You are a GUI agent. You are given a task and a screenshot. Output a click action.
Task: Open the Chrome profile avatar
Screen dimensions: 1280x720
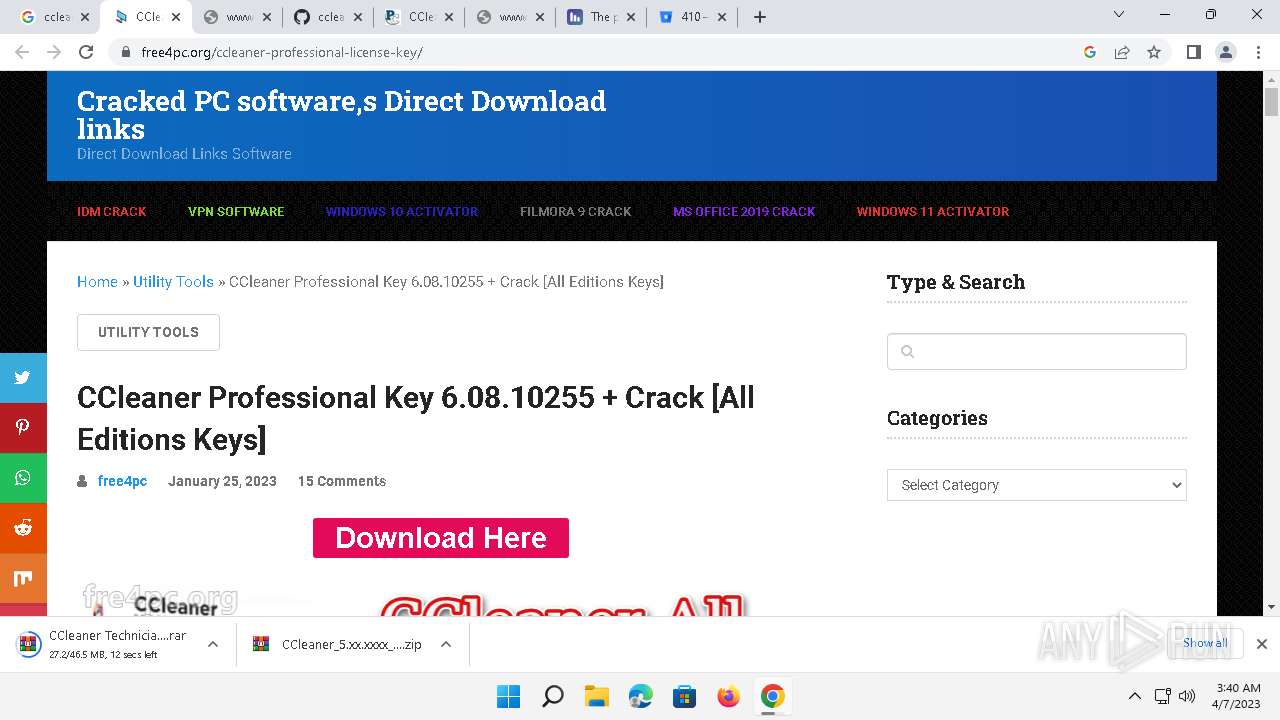pos(1225,52)
